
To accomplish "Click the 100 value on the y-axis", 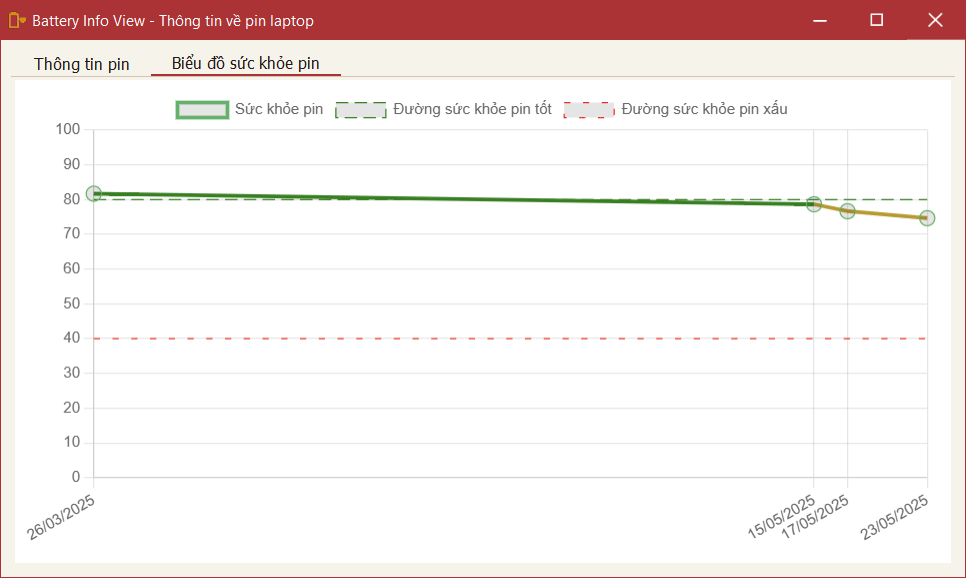I will [68, 129].
